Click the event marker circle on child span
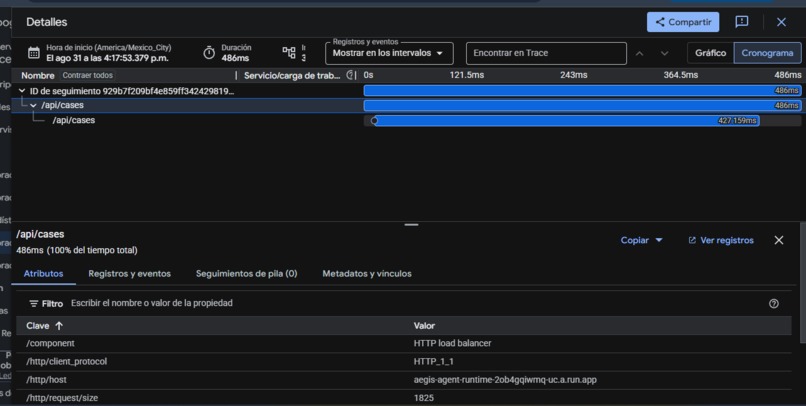The width and height of the screenshot is (806, 406). [374, 121]
